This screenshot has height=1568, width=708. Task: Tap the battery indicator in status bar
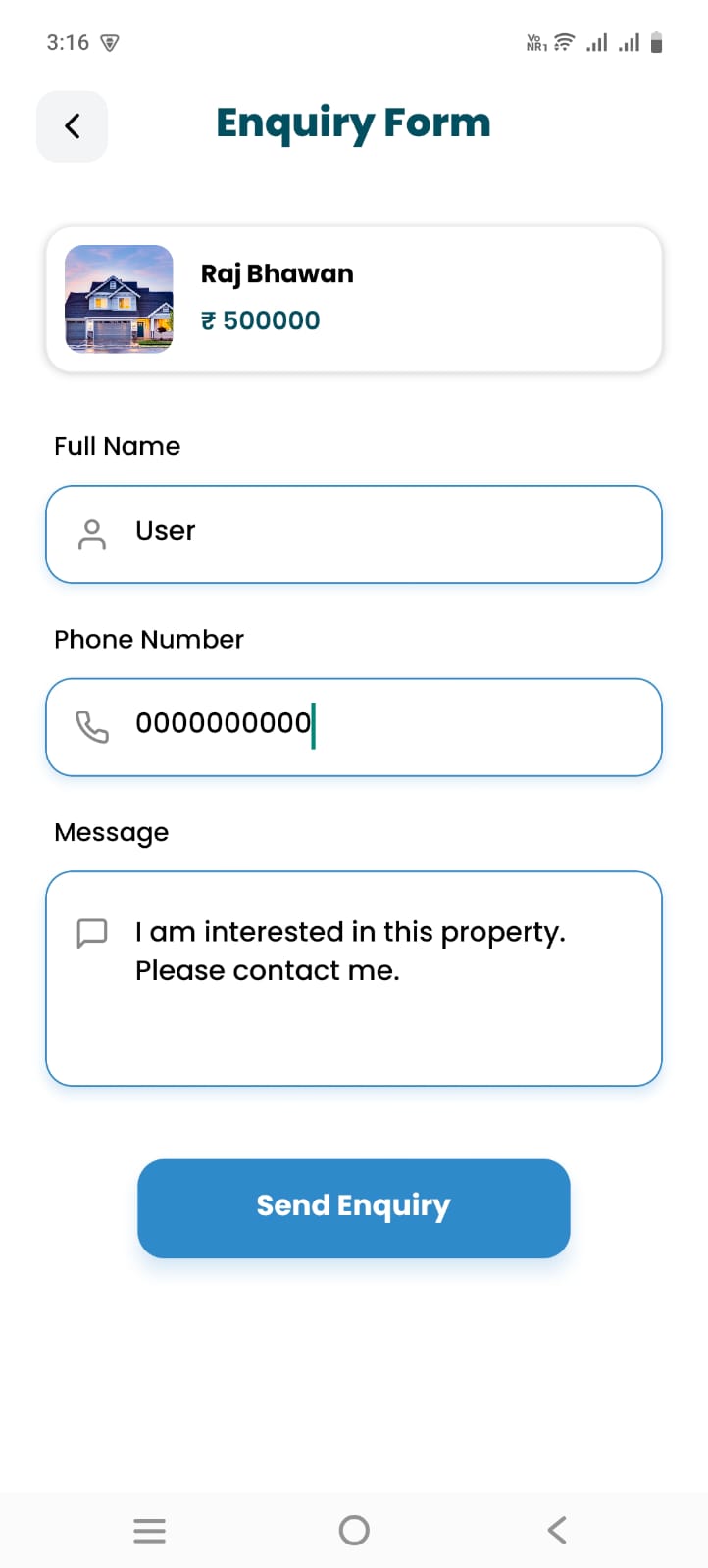click(657, 42)
